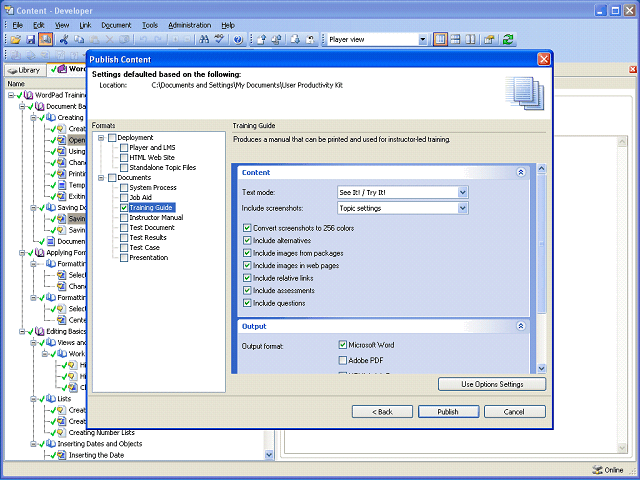
Task: Open the Tools menu
Action: [150, 25]
